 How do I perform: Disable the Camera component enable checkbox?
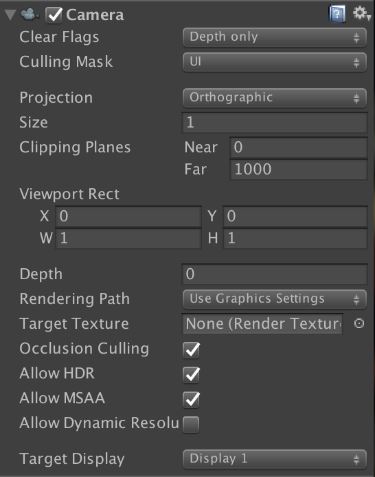(54, 15)
